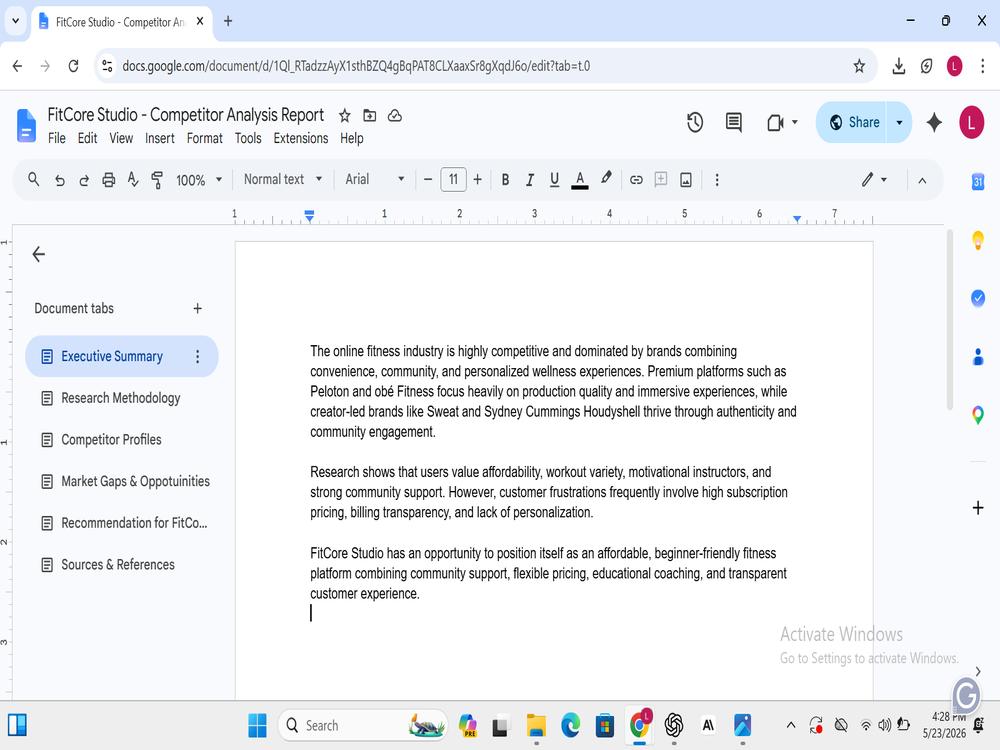Open File Explorer from the taskbar

(x=536, y=725)
